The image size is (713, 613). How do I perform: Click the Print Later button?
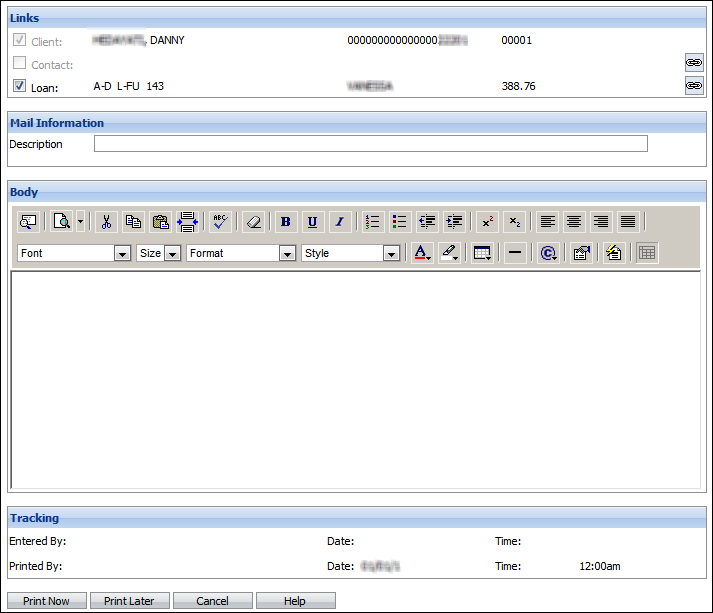(x=130, y=601)
